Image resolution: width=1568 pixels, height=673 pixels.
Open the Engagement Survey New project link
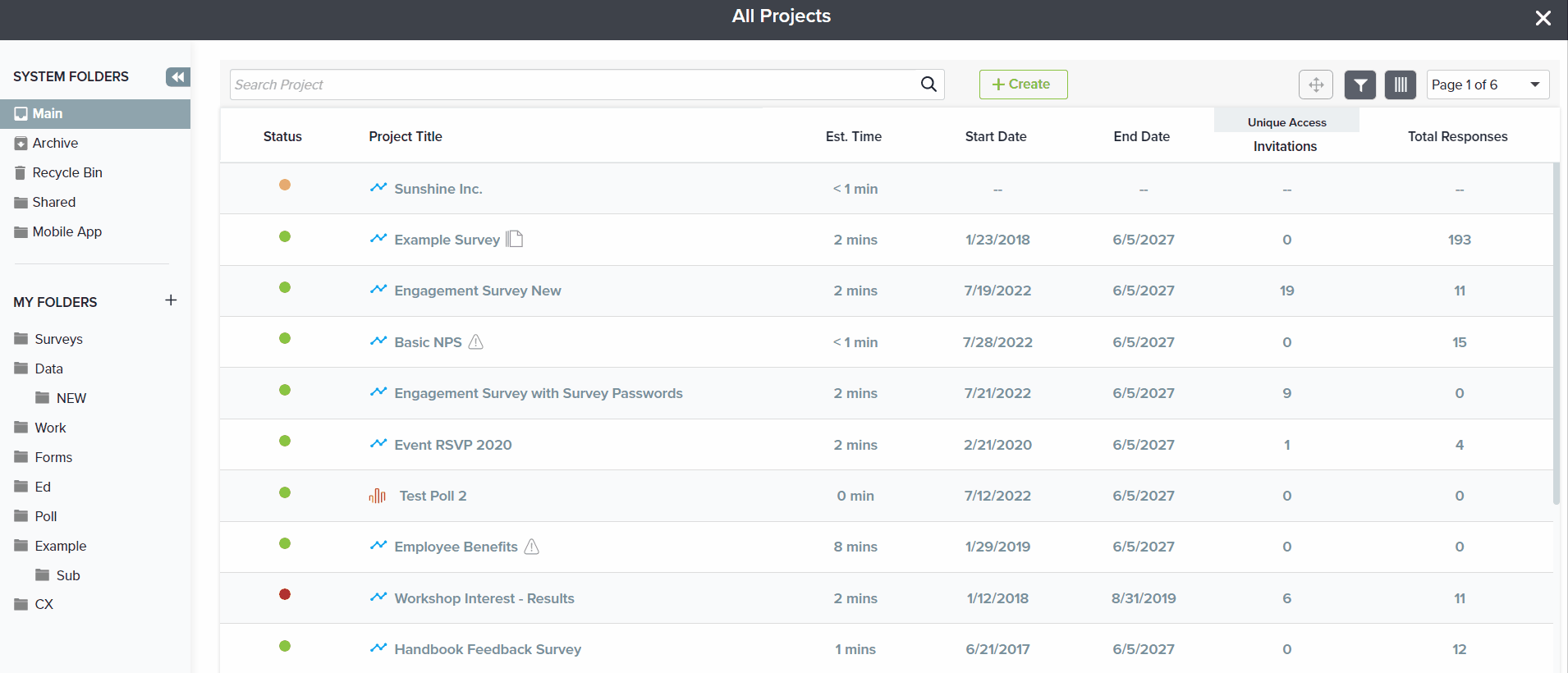[x=477, y=291]
